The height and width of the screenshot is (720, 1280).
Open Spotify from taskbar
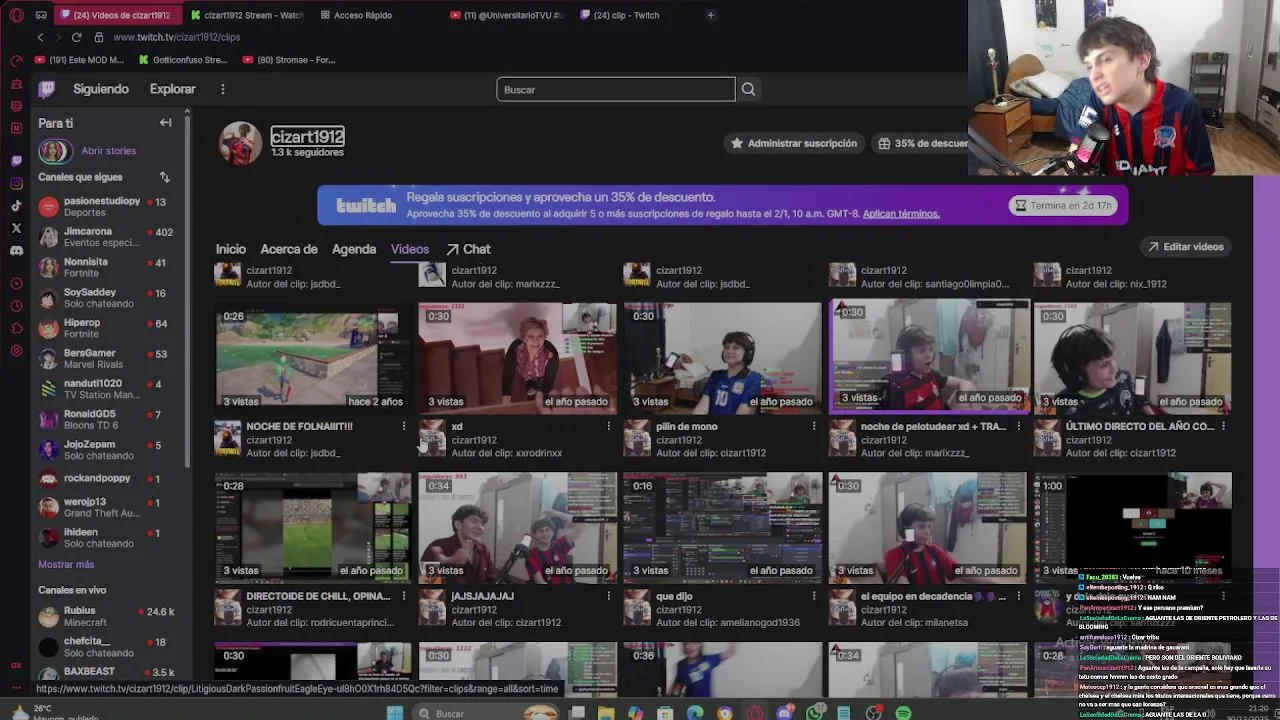tap(903, 713)
